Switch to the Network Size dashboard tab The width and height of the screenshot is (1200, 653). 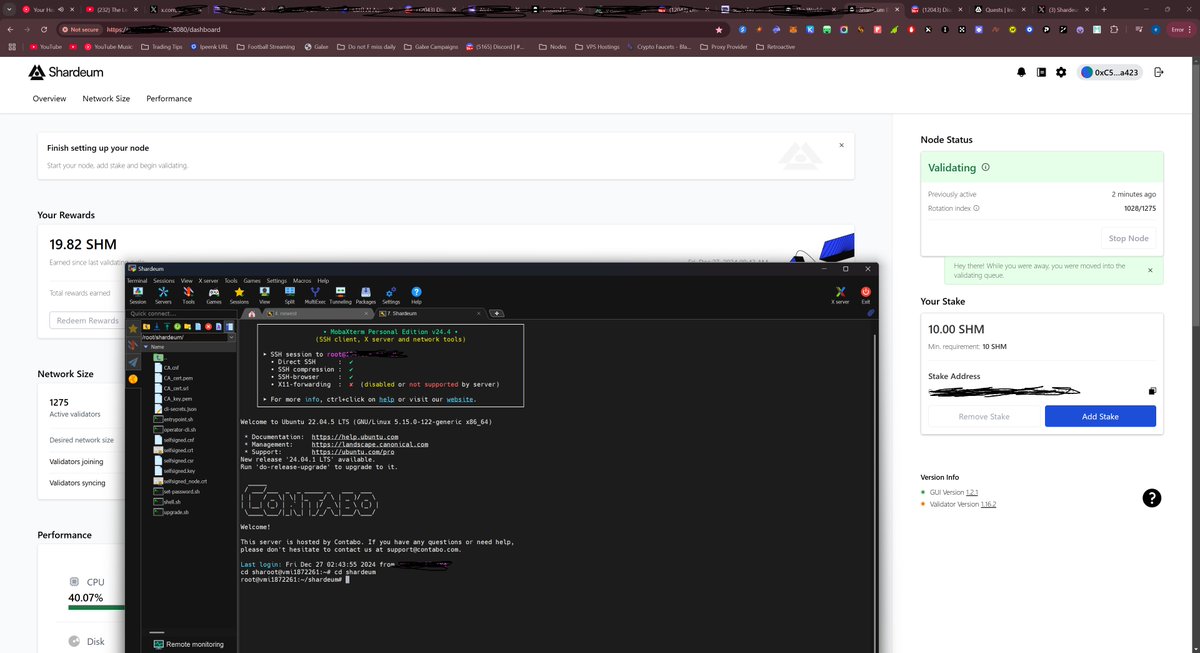(x=106, y=99)
